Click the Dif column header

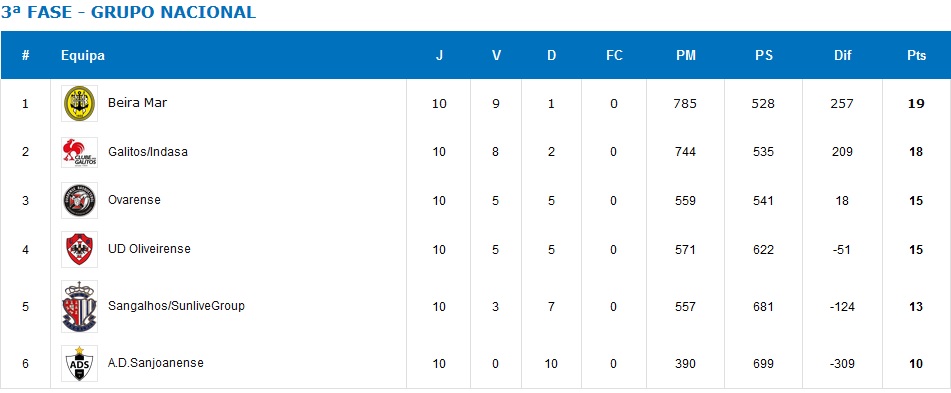point(842,55)
